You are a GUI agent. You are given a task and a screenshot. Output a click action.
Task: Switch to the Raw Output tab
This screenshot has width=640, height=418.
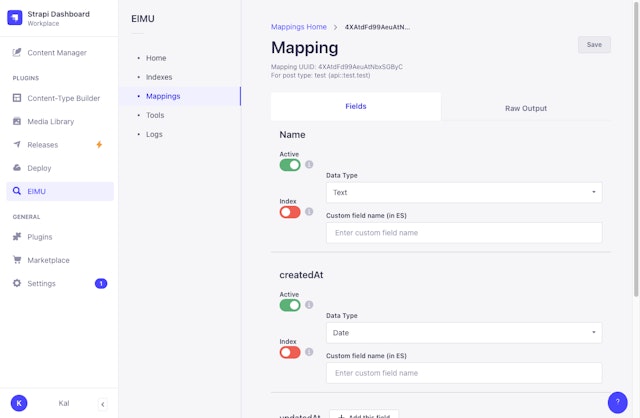526,108
